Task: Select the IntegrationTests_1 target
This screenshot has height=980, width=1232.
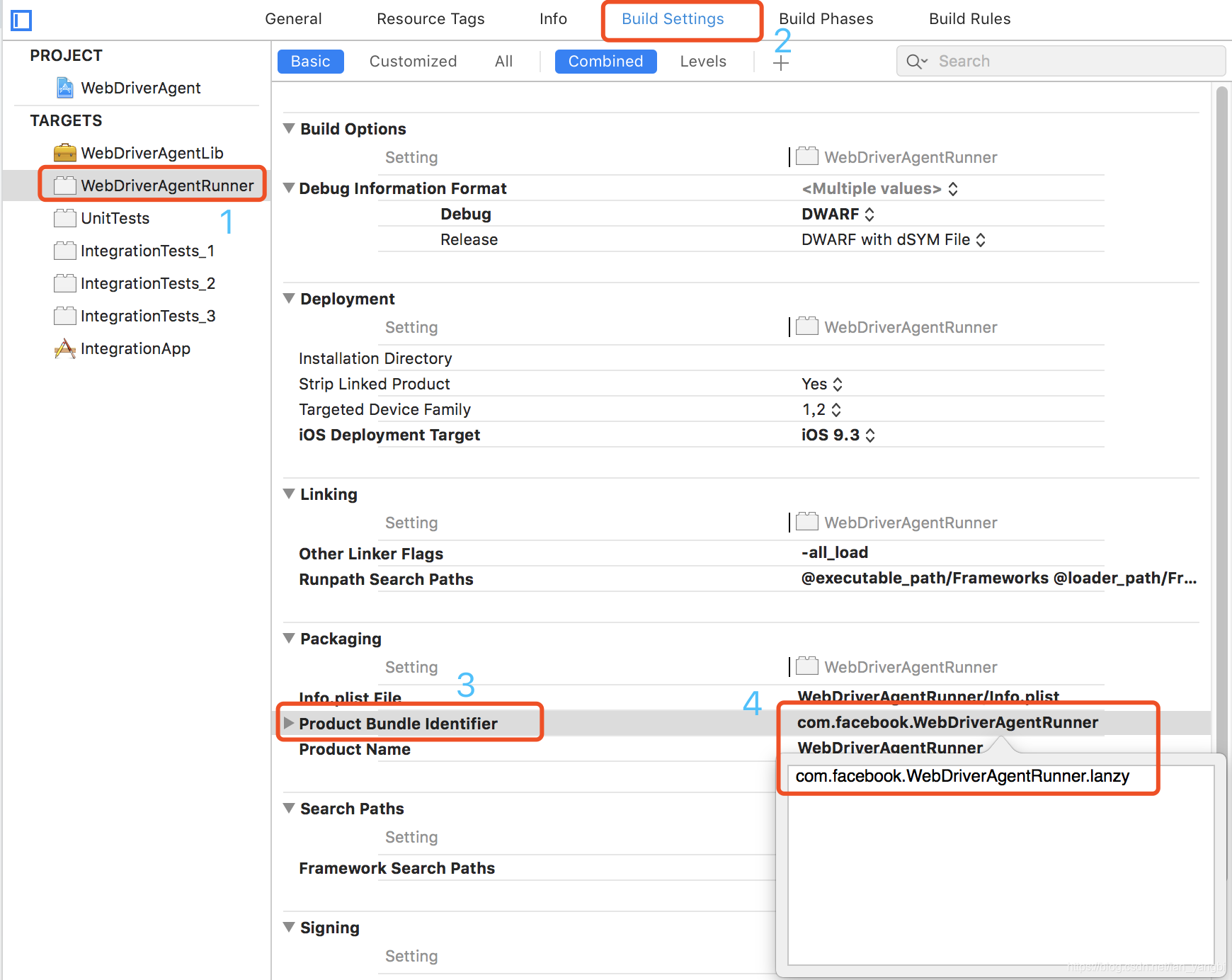Action: click(x=147, y=251)
